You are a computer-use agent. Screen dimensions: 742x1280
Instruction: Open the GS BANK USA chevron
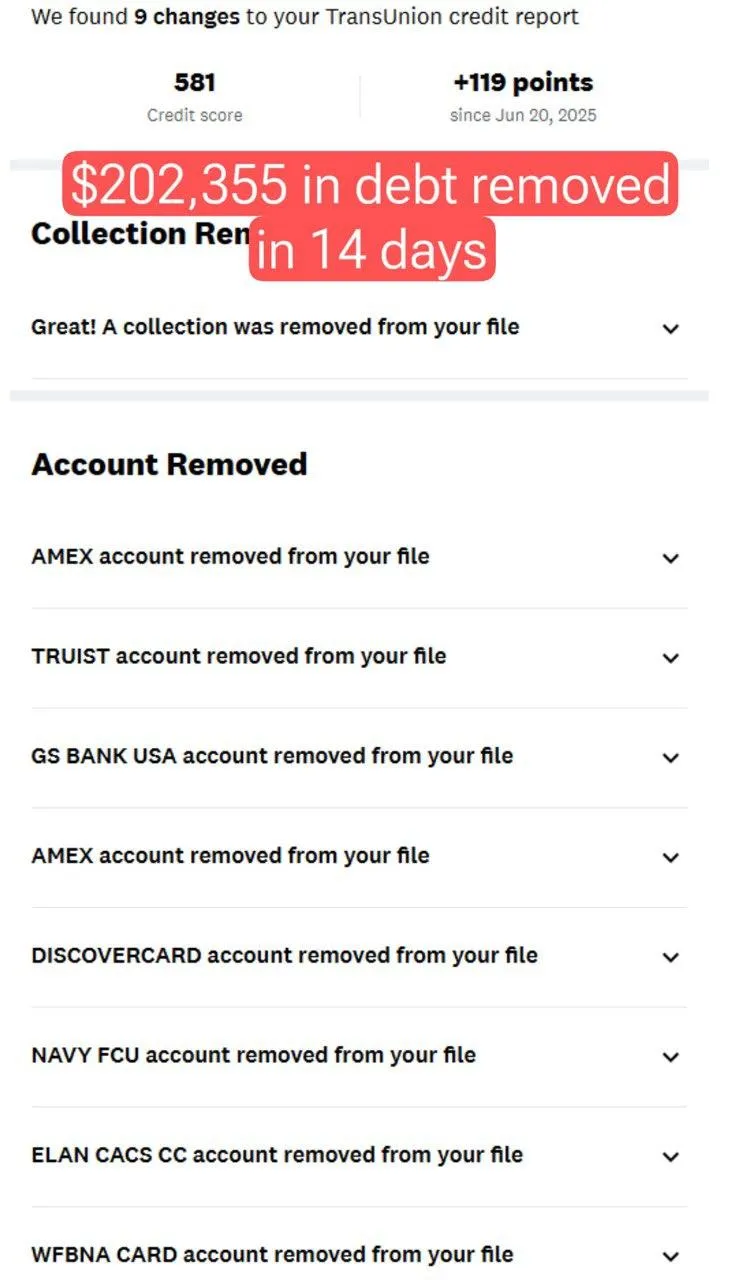[671, 757]
